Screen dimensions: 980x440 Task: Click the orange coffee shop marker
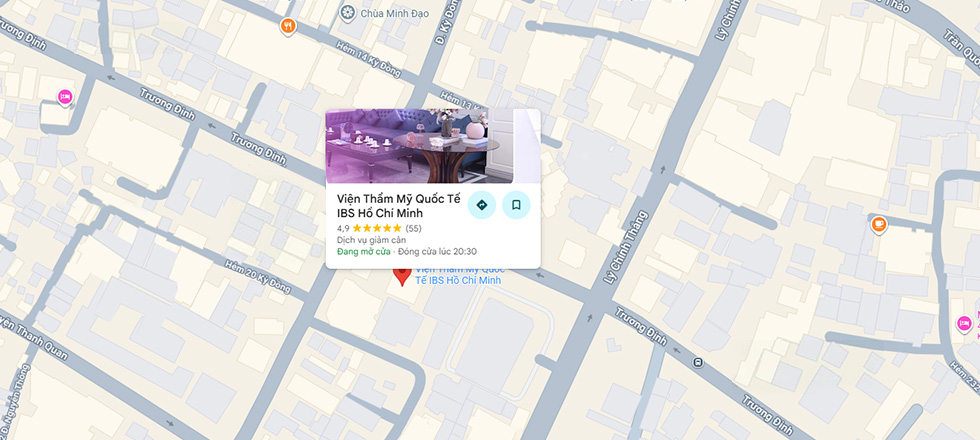879,225
